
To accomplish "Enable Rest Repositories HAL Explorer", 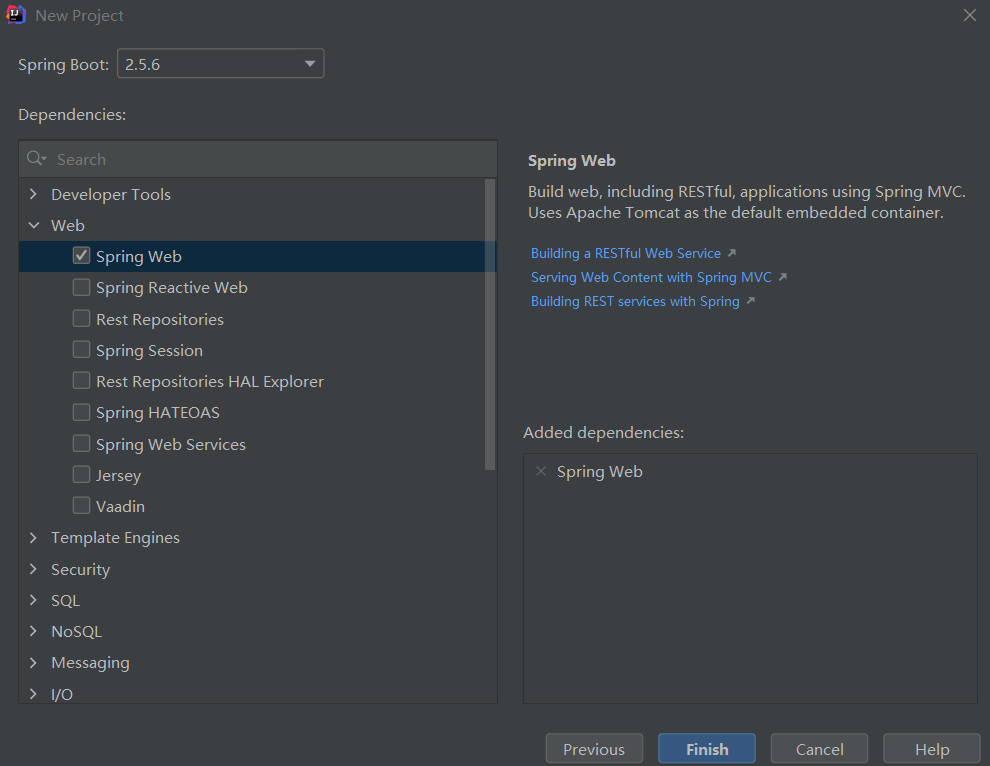I will [x=81, y=381].
